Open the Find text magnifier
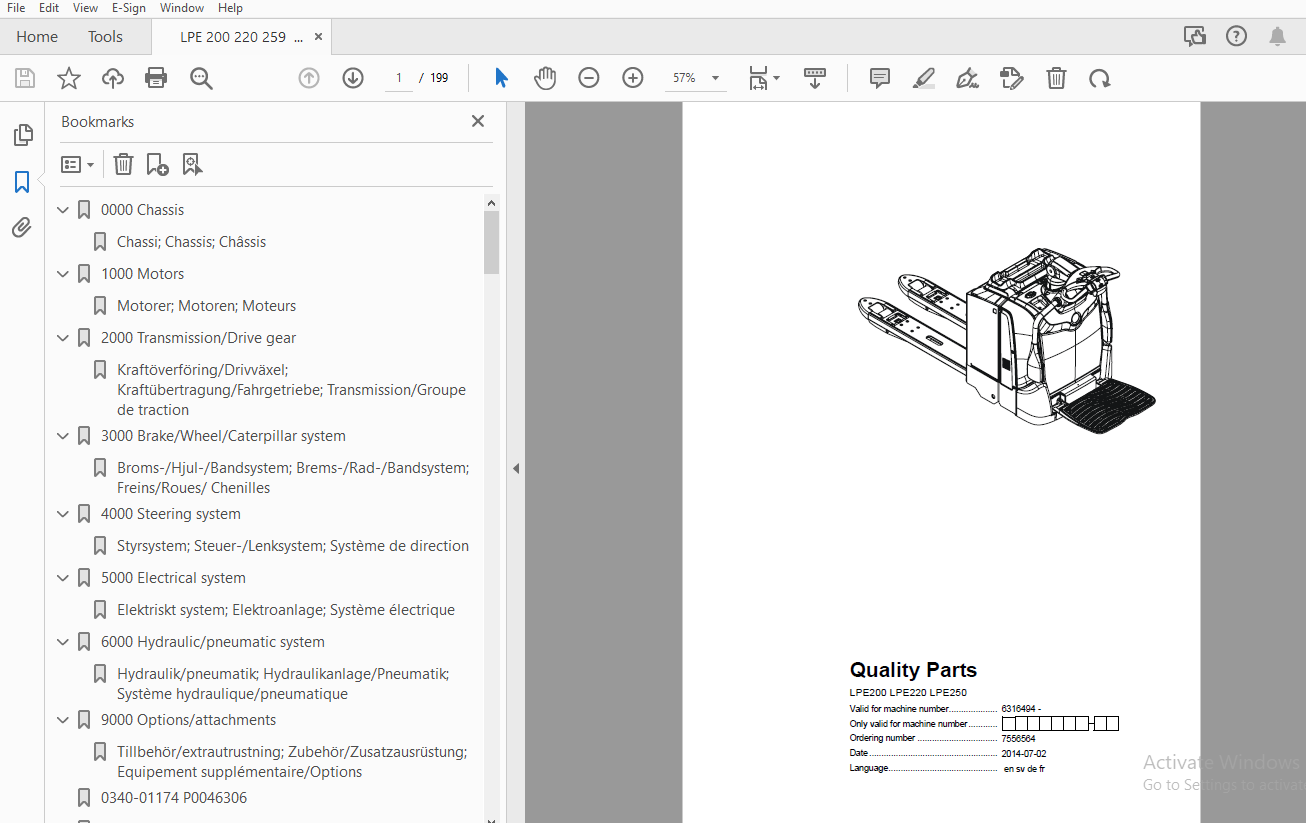The image size is (1306, 823). [202, 78]
